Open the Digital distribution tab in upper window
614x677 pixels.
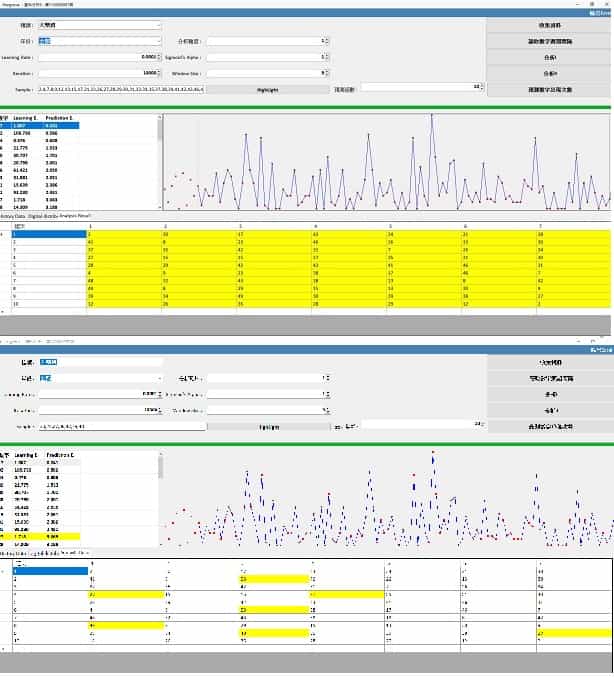click(x=42, y=215)
